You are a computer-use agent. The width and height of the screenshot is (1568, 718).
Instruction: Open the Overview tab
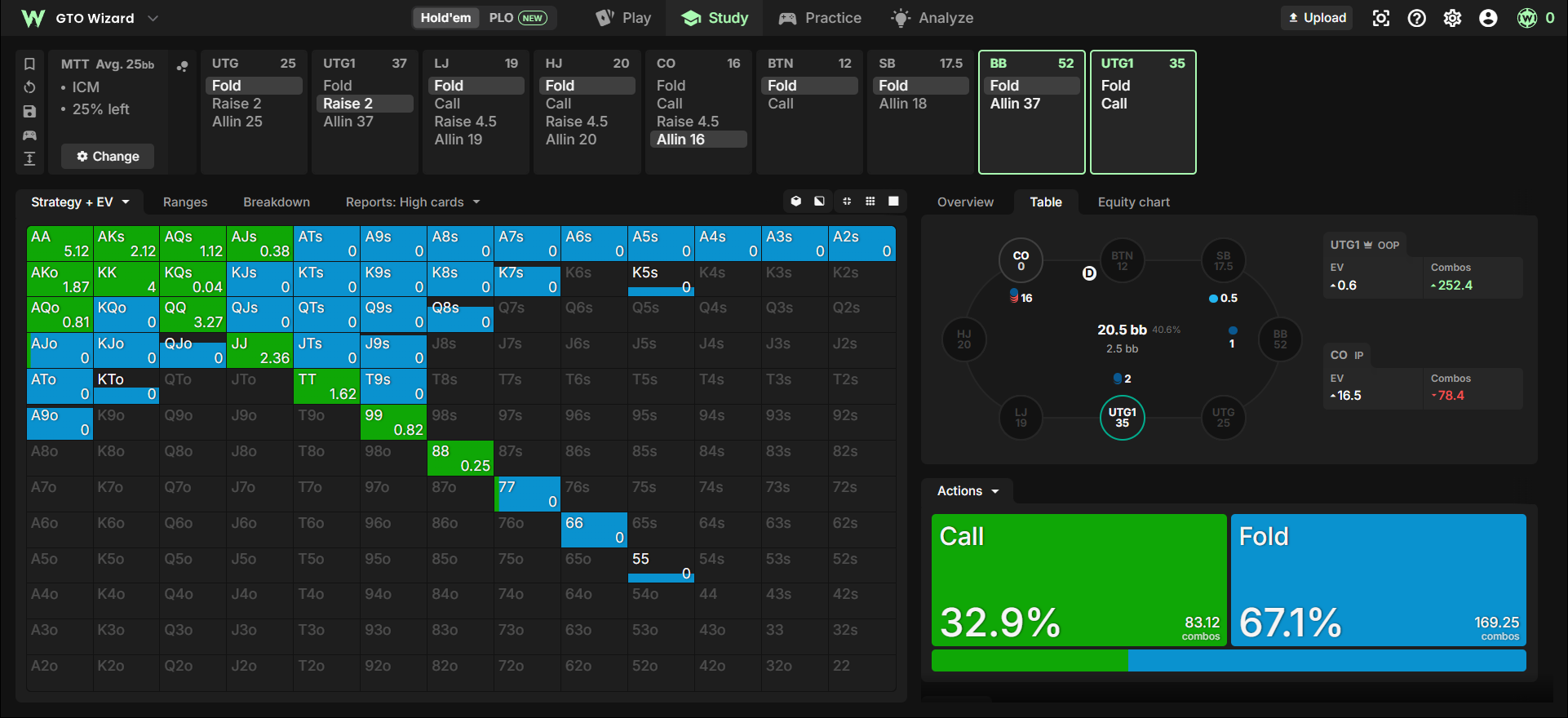point(965,202)
